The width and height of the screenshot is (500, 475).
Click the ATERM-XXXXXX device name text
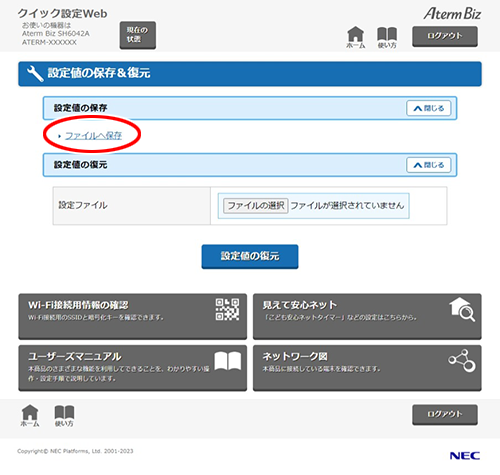point(49,42)
